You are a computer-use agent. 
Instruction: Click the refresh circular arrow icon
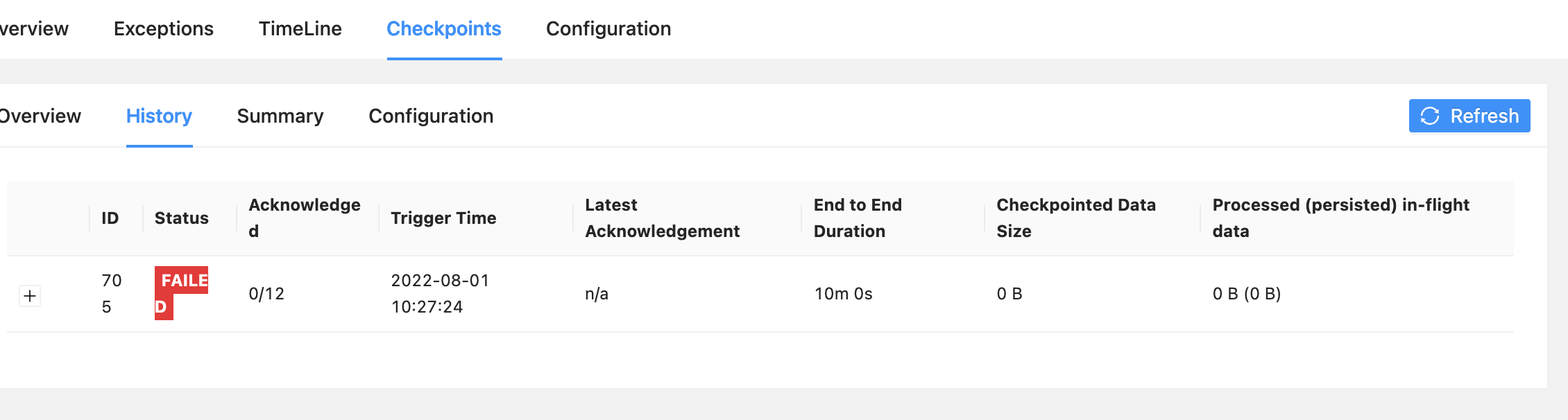coord(1430,116)
